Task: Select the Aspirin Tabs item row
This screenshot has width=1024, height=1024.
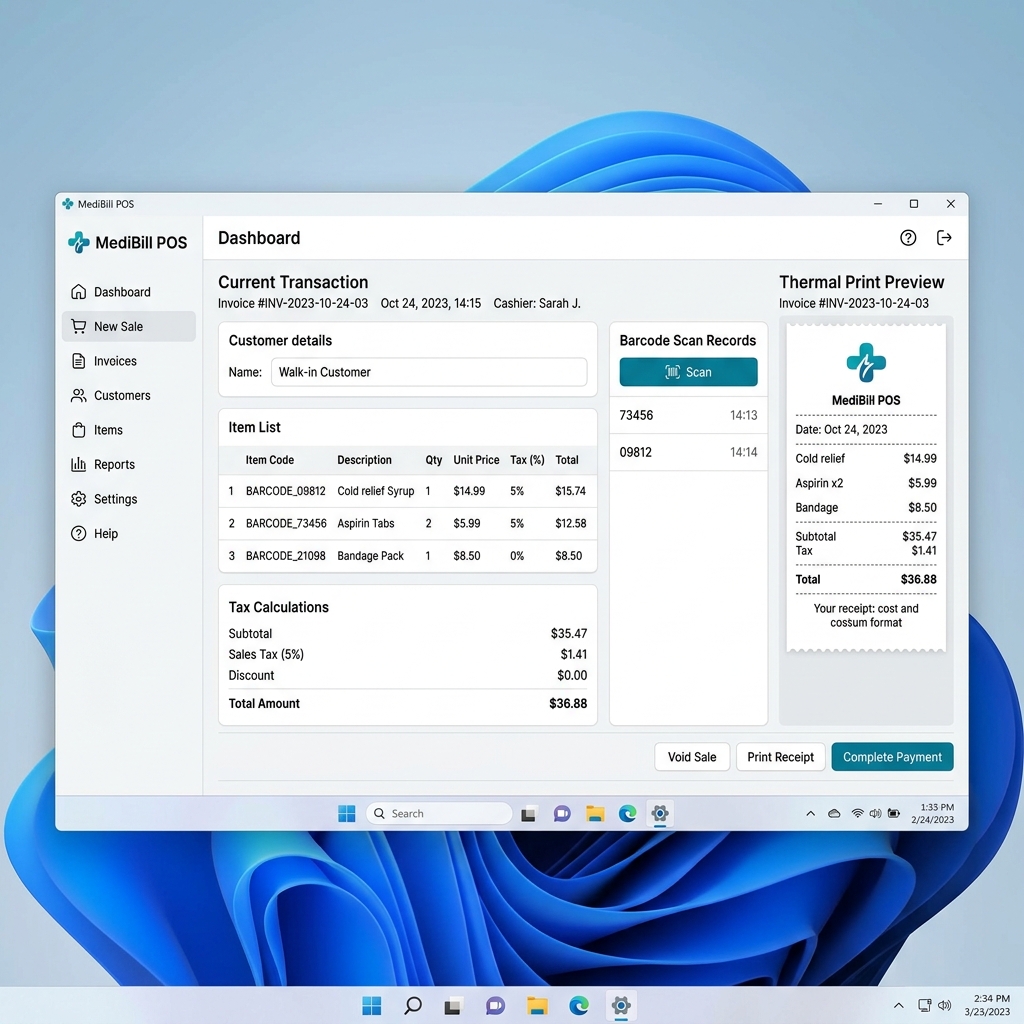Action: click(x=408, y=524)
